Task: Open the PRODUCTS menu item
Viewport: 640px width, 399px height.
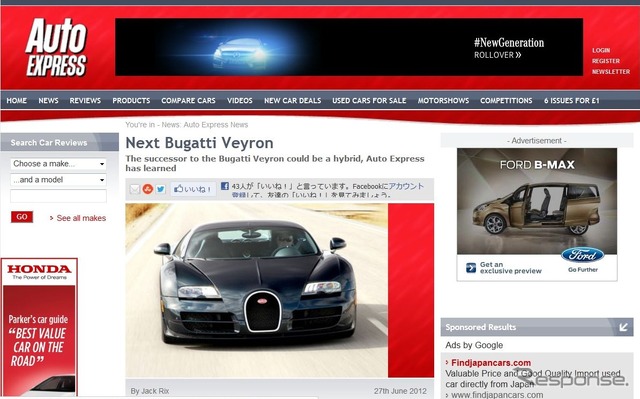Action: pyautogui.click(x=131, y=100)
